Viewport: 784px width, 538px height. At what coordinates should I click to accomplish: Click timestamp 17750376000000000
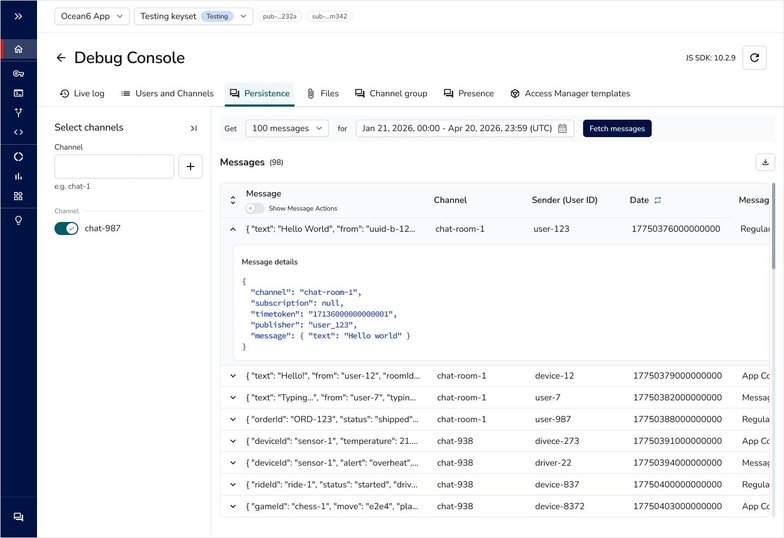tap(676, 229)
